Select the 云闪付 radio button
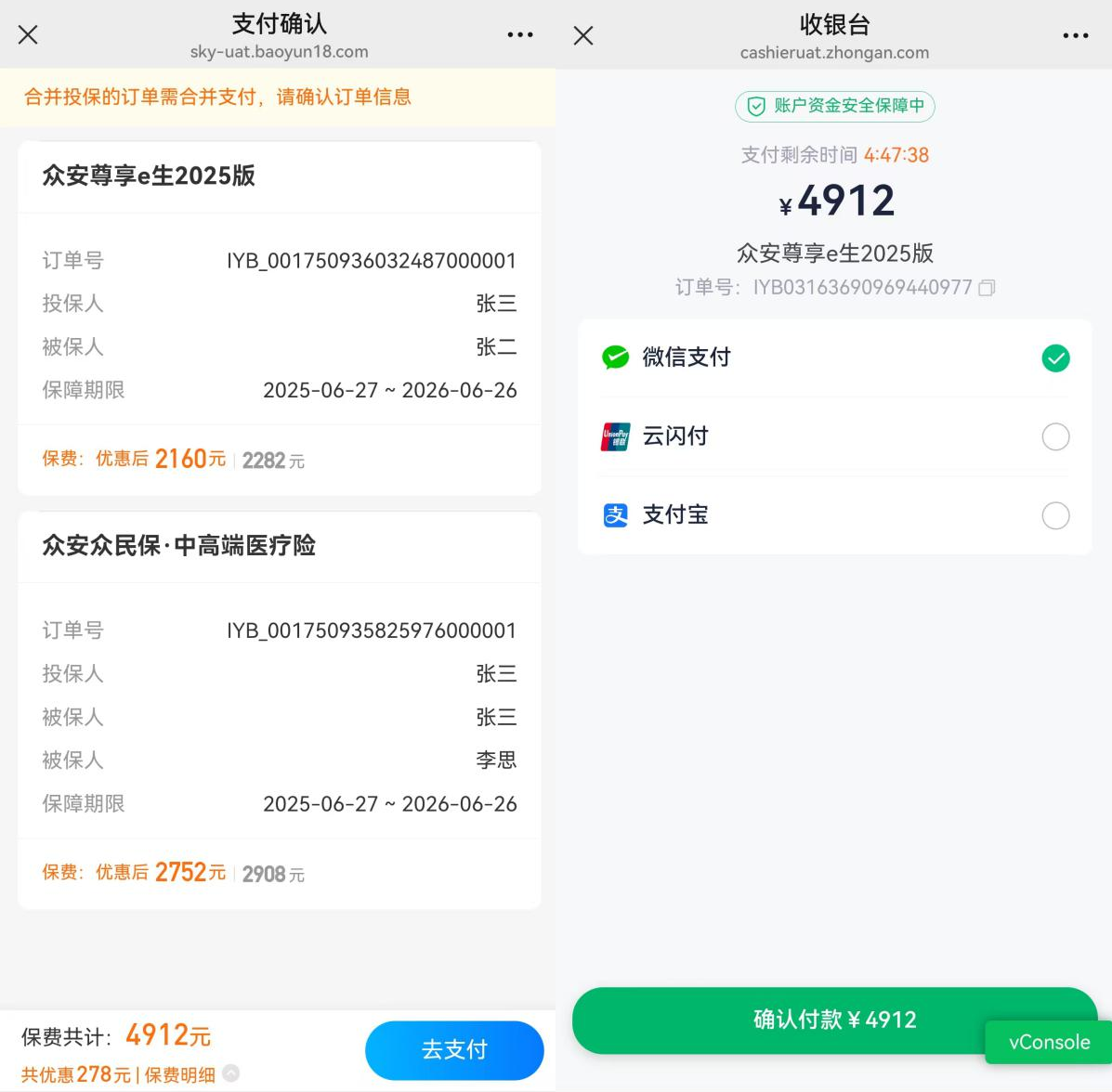Viewport: 1112px width, 1092px height. coord(1055,436)
